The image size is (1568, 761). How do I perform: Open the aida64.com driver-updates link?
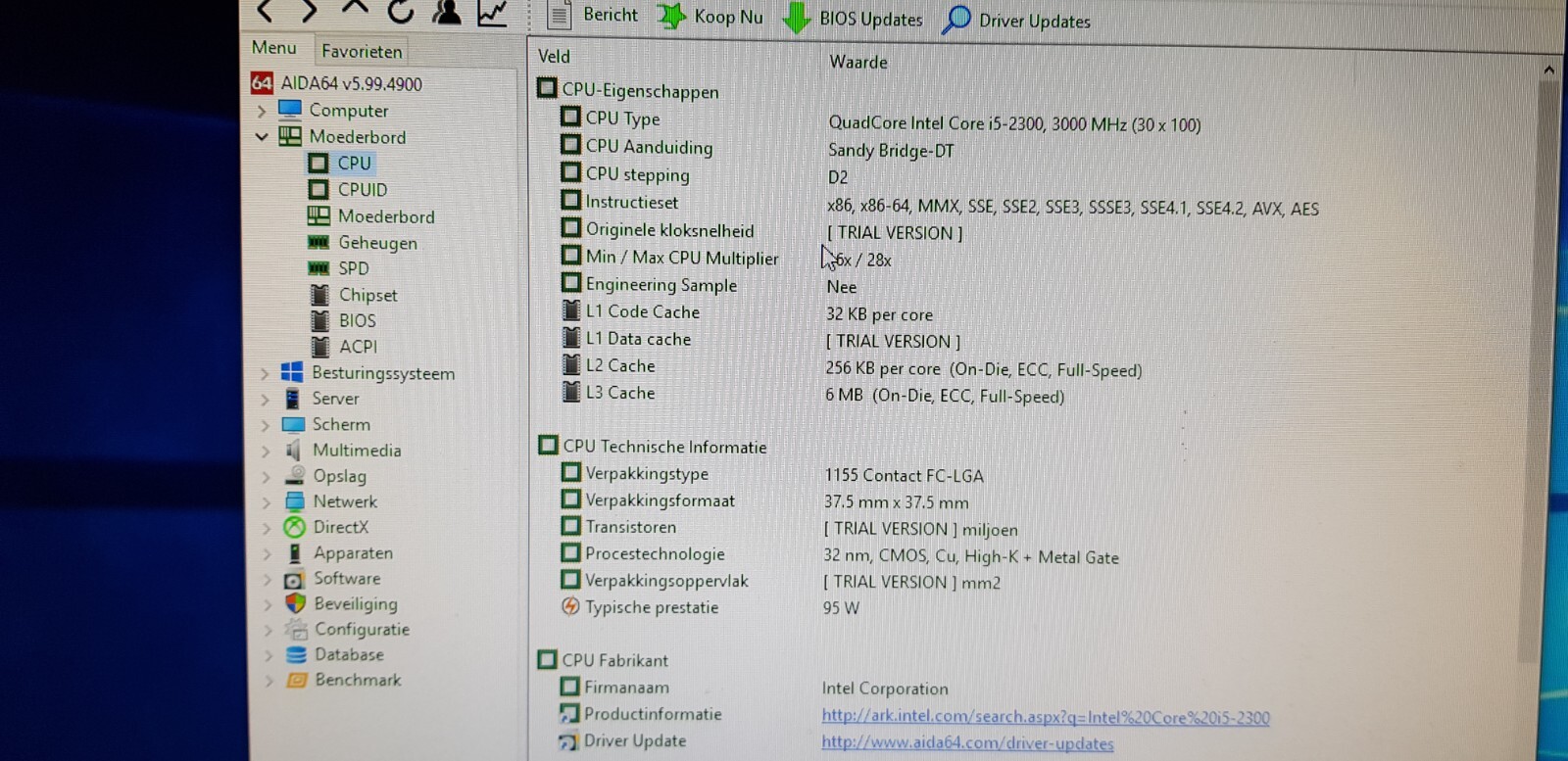tap(967, 742)
